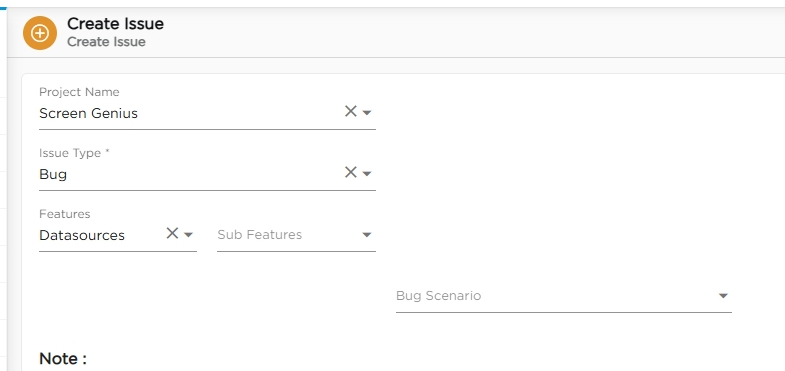Clear the Bug issue type selection

(350, 172)
